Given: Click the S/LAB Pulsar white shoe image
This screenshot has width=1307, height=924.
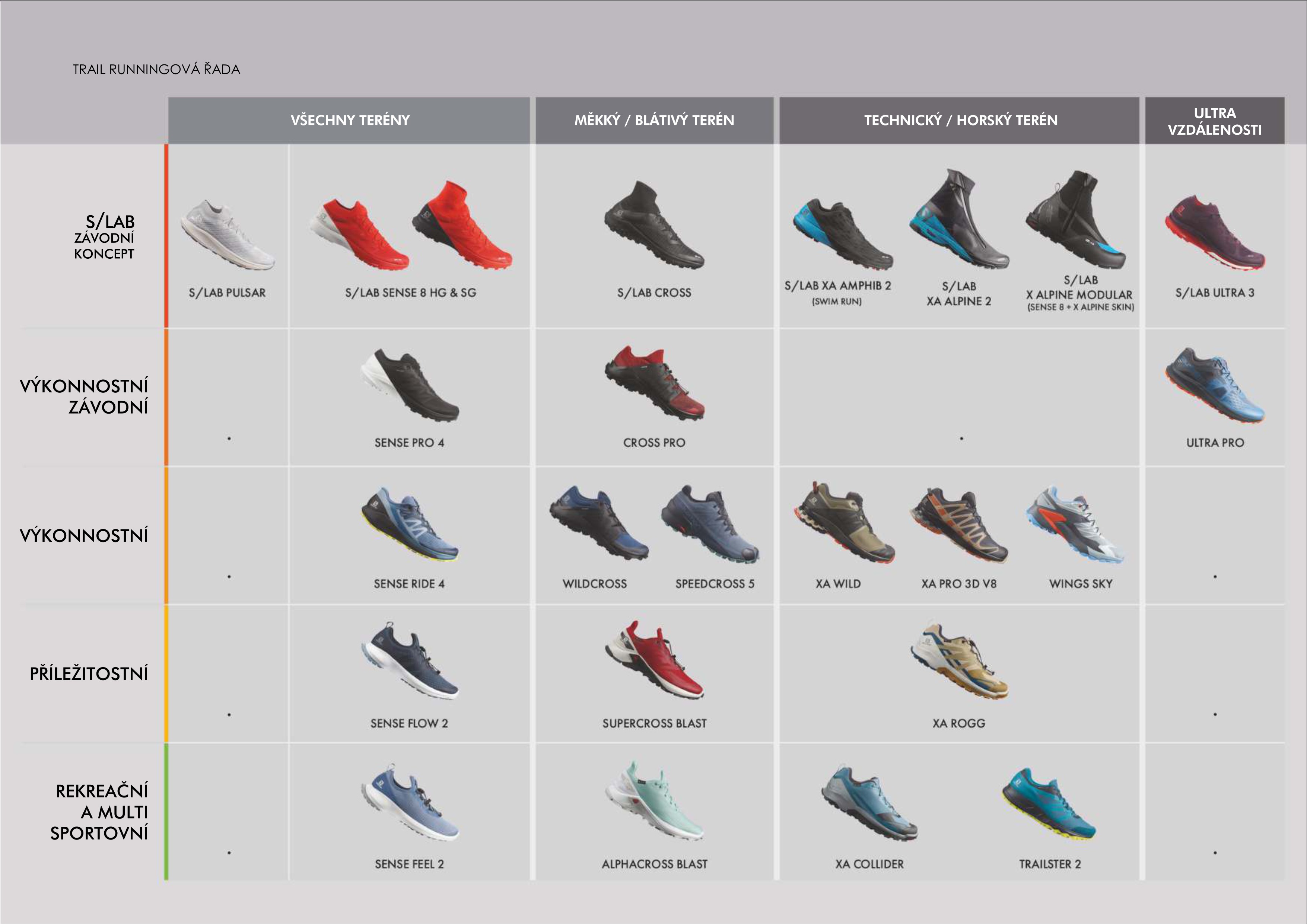Looking at the screenshot, I should 228,235.
